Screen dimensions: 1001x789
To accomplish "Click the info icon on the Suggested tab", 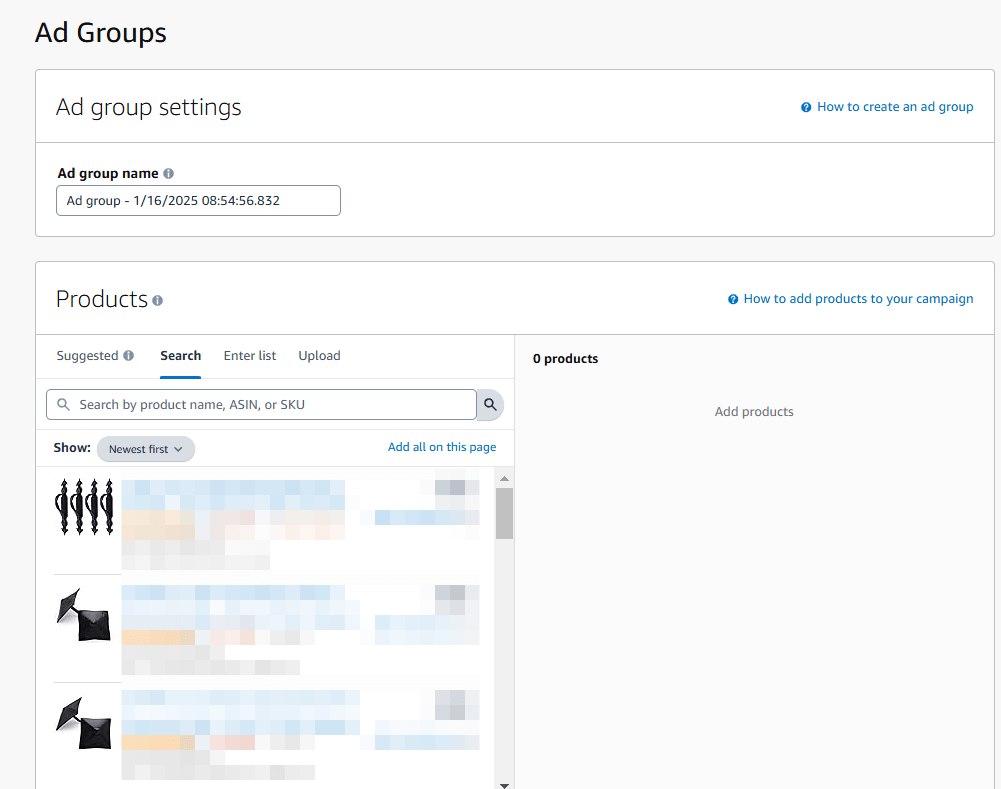I will [128, 356].
